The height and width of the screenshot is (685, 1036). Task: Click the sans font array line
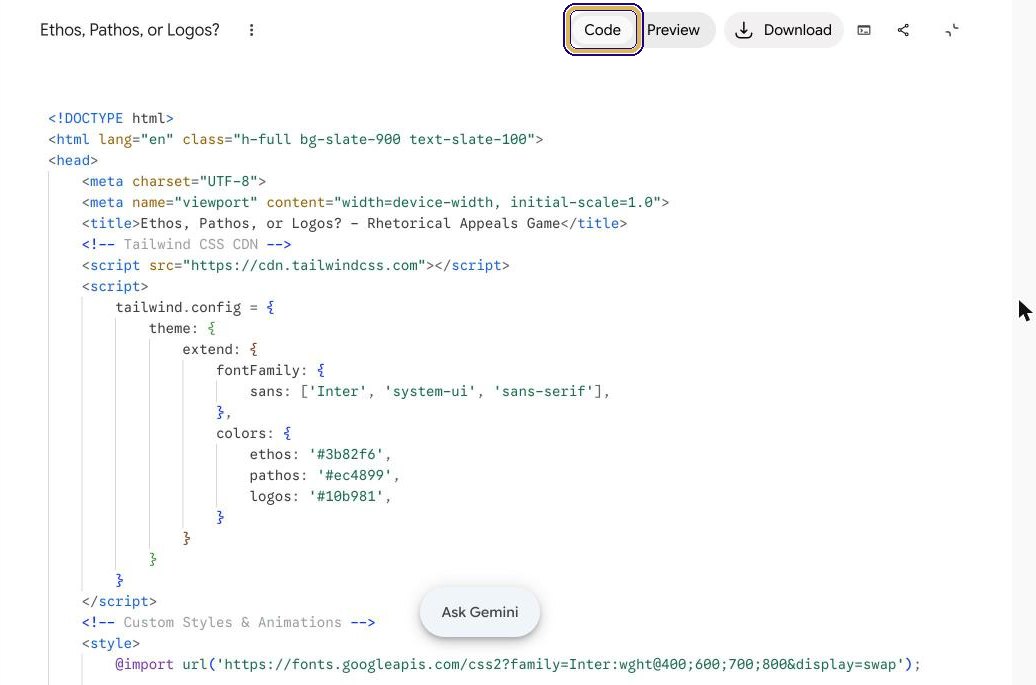pos(429,392)
